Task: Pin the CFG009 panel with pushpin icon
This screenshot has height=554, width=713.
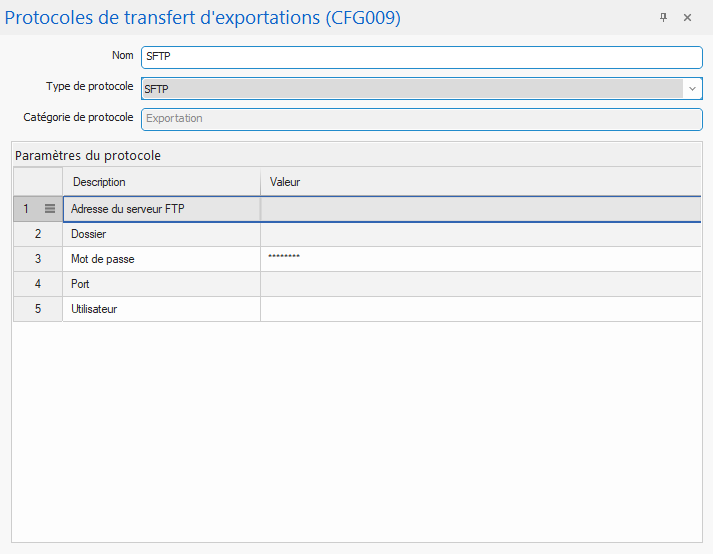Action: 663,18
